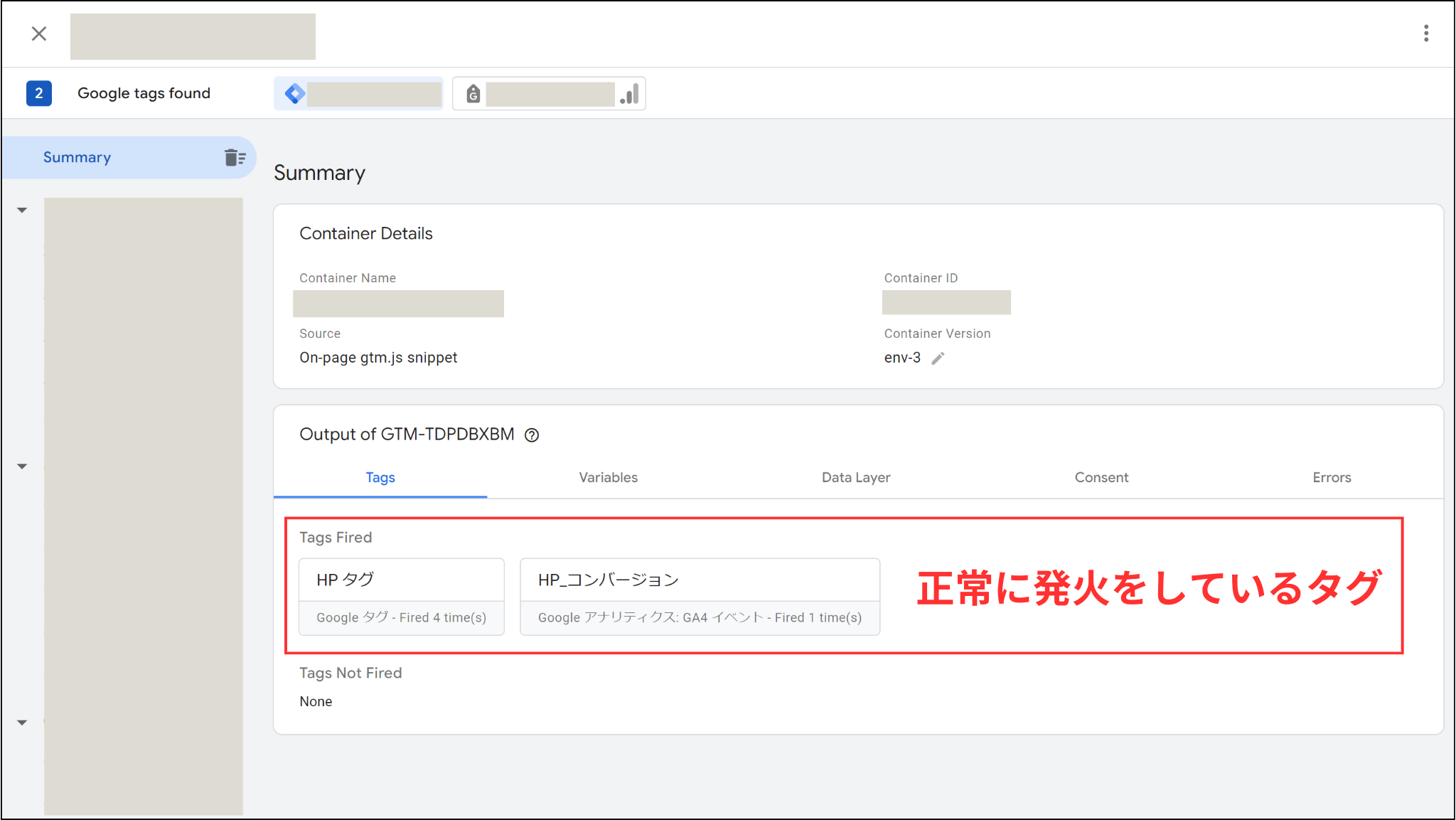The height and width of the screenshot is (820, 1456).
Task: Click the Container Details heading
Action: click(366, 233)
